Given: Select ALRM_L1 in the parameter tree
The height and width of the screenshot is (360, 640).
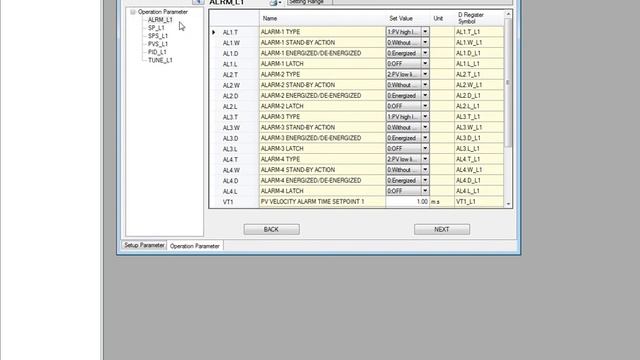Looking at the screenshot, I should [160, 20].
